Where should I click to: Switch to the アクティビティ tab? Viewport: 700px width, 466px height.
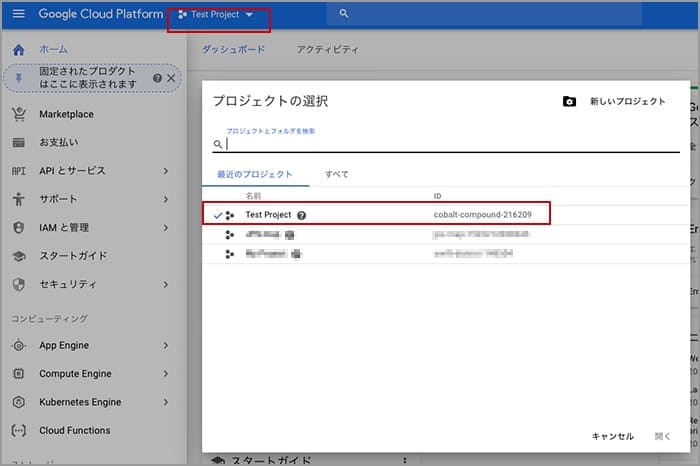click(327, 49)
